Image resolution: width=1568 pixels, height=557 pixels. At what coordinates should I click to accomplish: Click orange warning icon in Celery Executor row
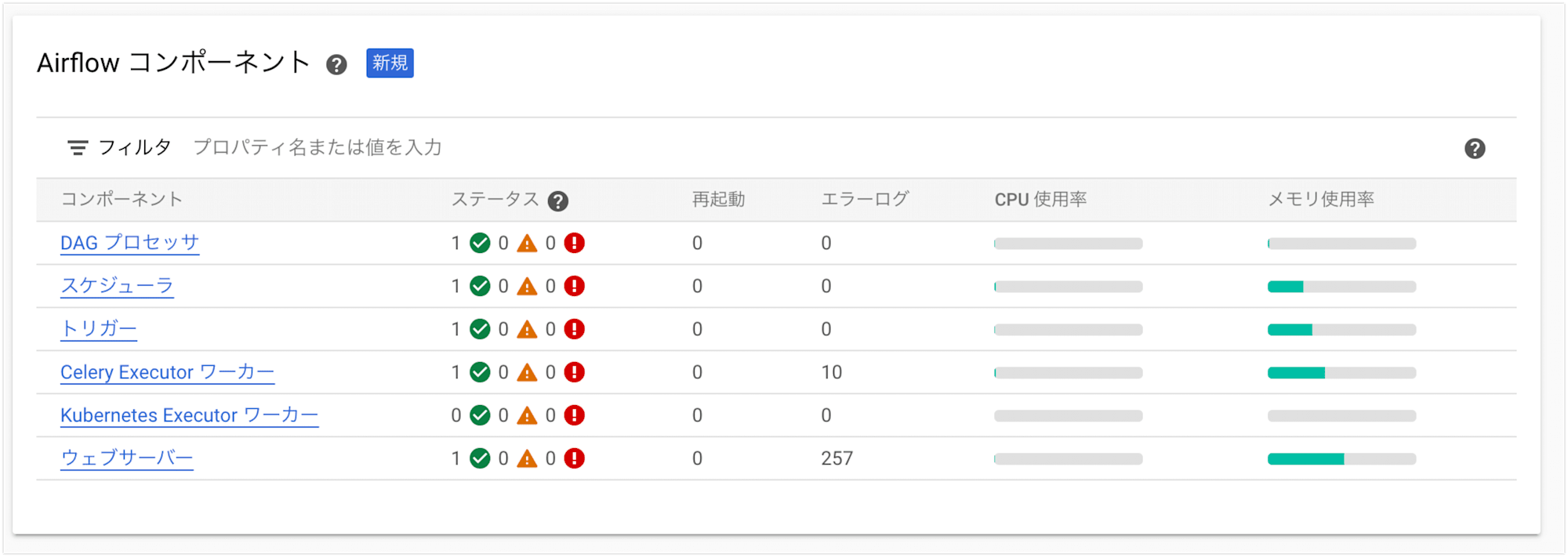click(x=527, y=372)
